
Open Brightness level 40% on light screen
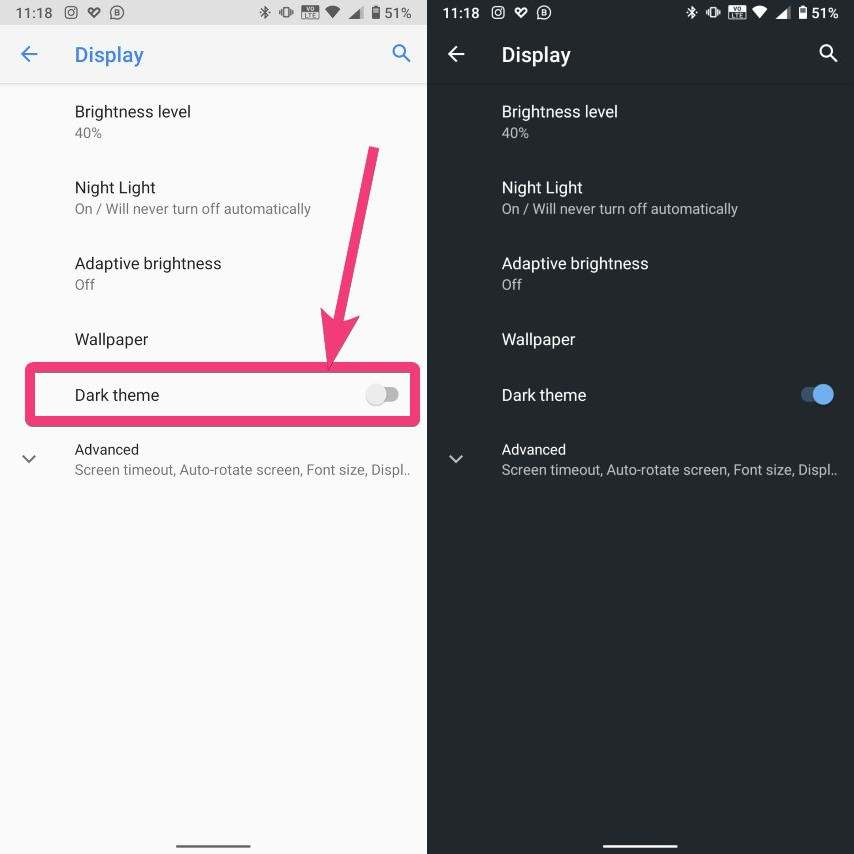(x=214, y=122)
